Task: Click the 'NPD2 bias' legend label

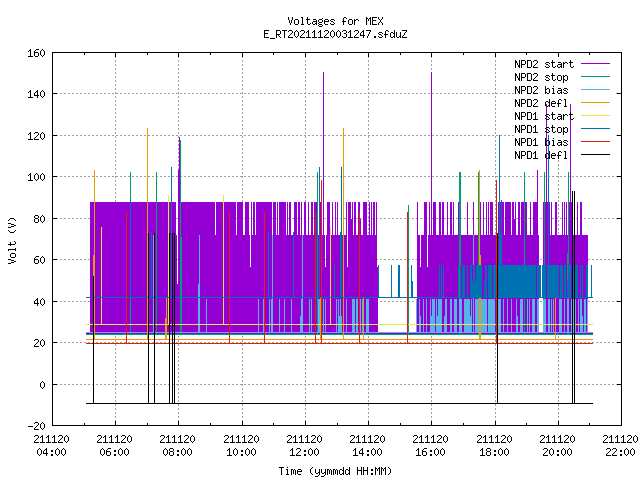Action: (x=541, y=90)
